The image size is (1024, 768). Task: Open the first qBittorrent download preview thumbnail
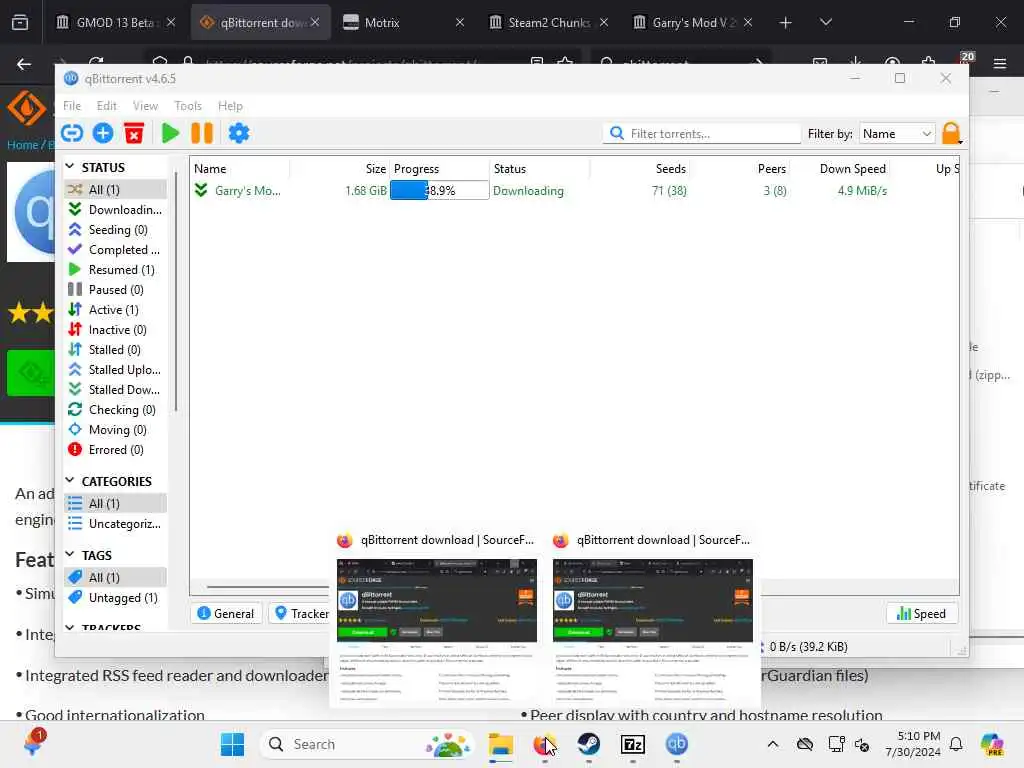tap(437, 631)
